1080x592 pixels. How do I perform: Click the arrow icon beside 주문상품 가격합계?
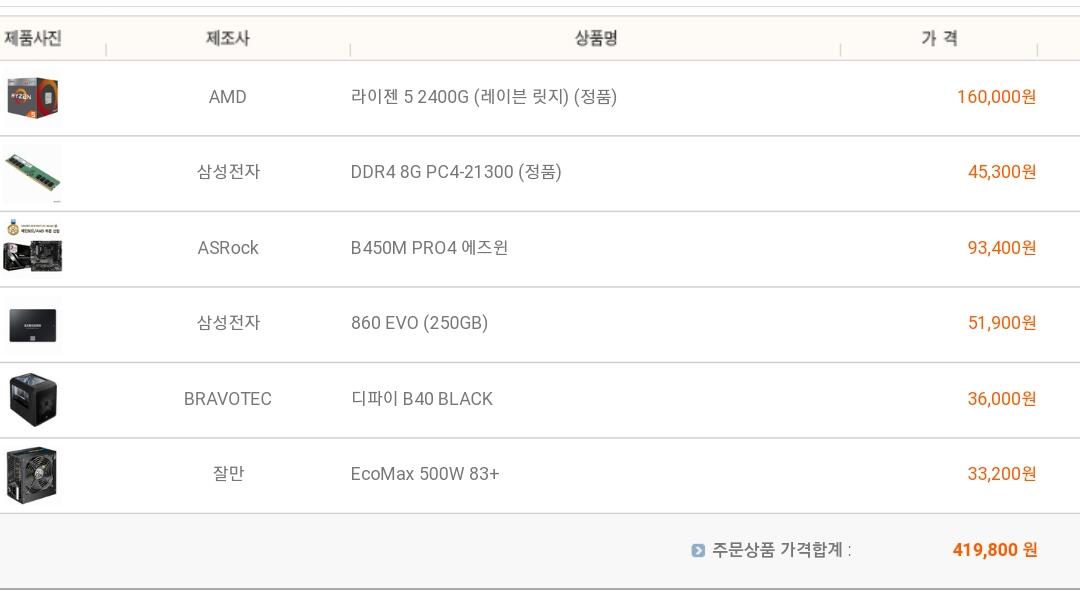[698, 550]
